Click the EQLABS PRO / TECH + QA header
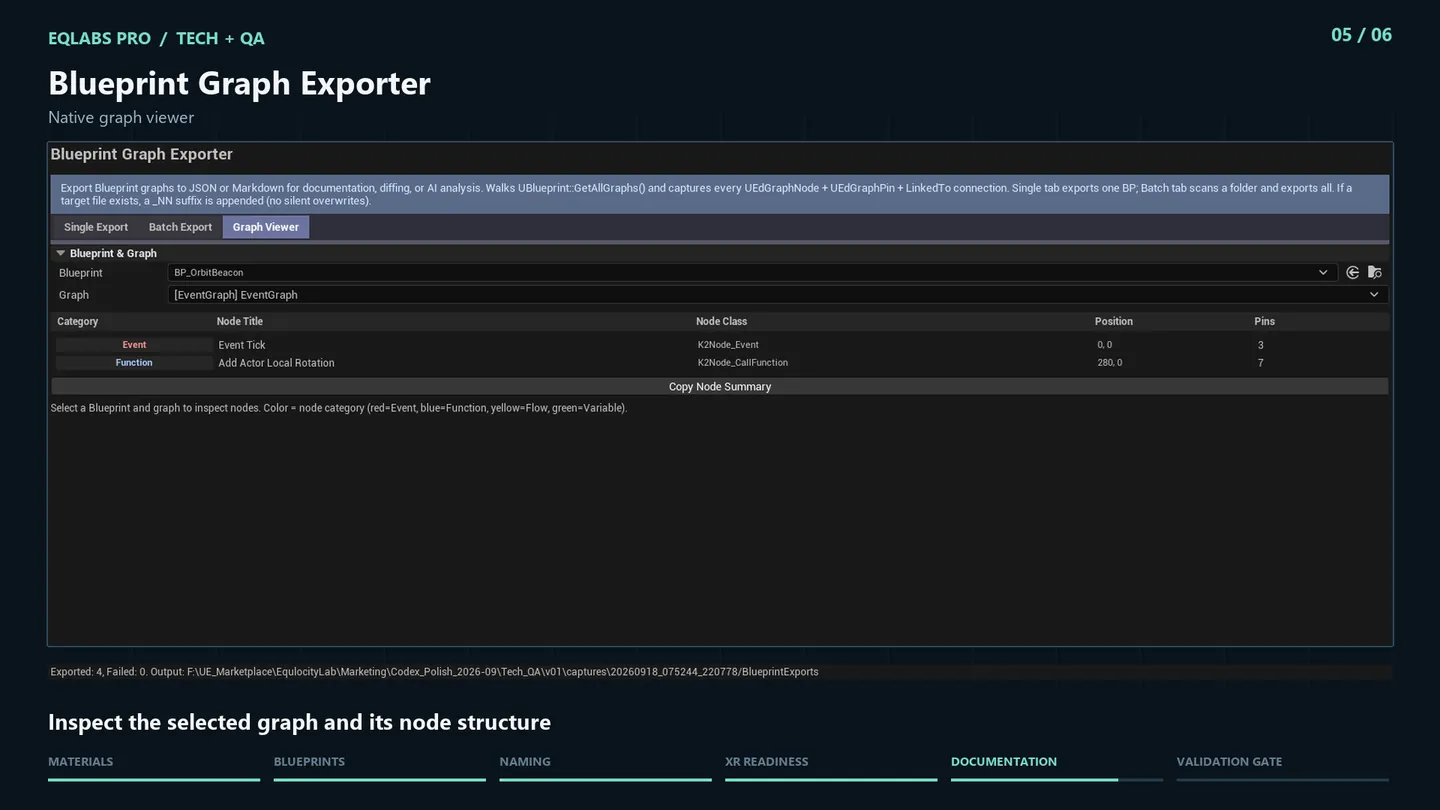Viewport: 1440px width, 810px height. pyautogui.click(x=157, y=38)
